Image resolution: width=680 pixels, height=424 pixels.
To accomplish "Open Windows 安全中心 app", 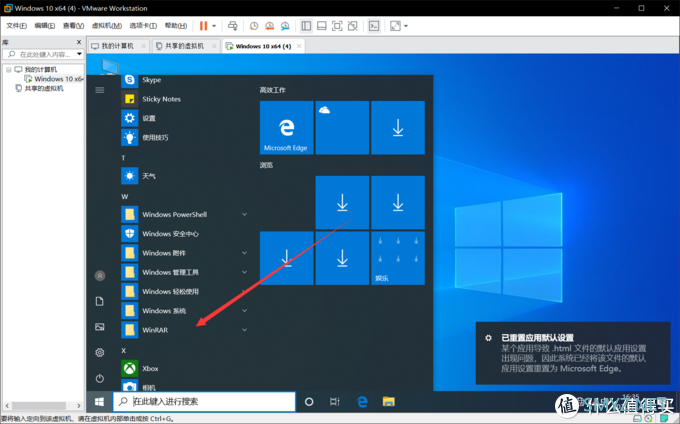I will pos(186,234).
